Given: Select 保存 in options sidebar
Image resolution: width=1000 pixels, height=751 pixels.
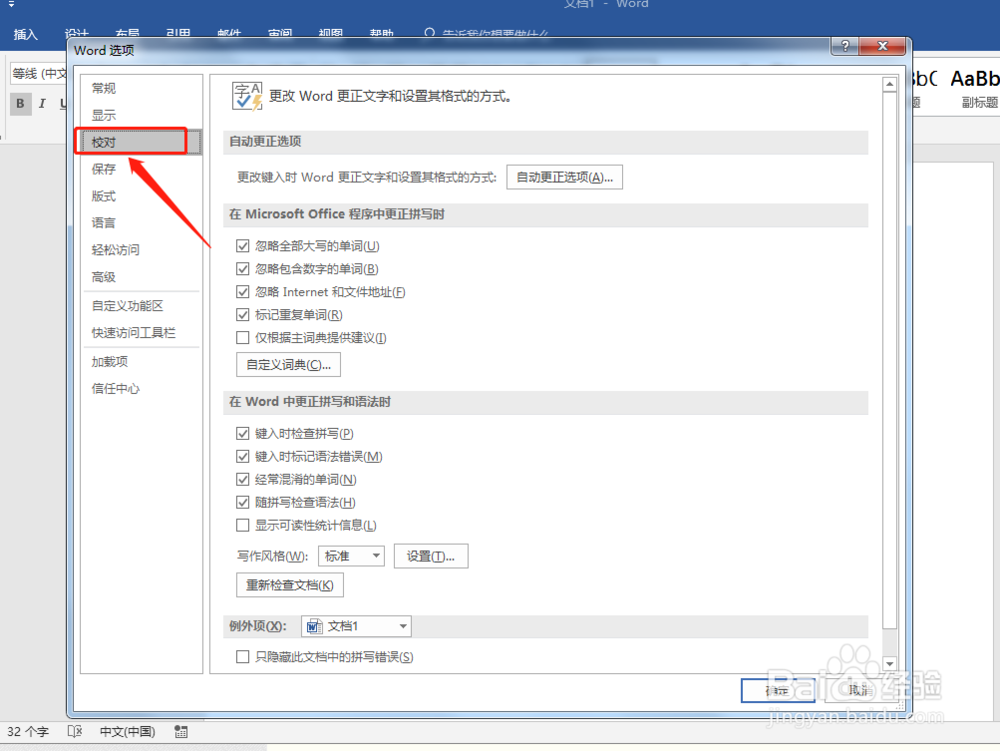Looking at the screenshot, I should (140, 169).
